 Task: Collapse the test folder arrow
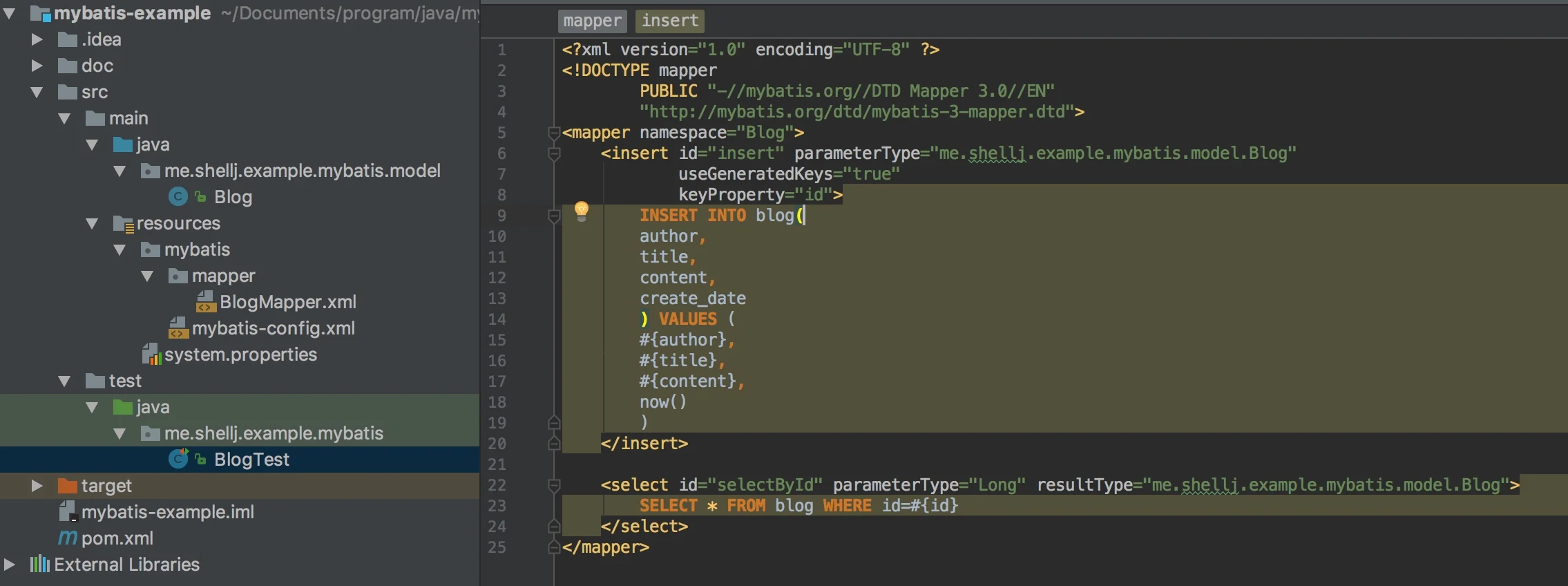coord(64,381)
